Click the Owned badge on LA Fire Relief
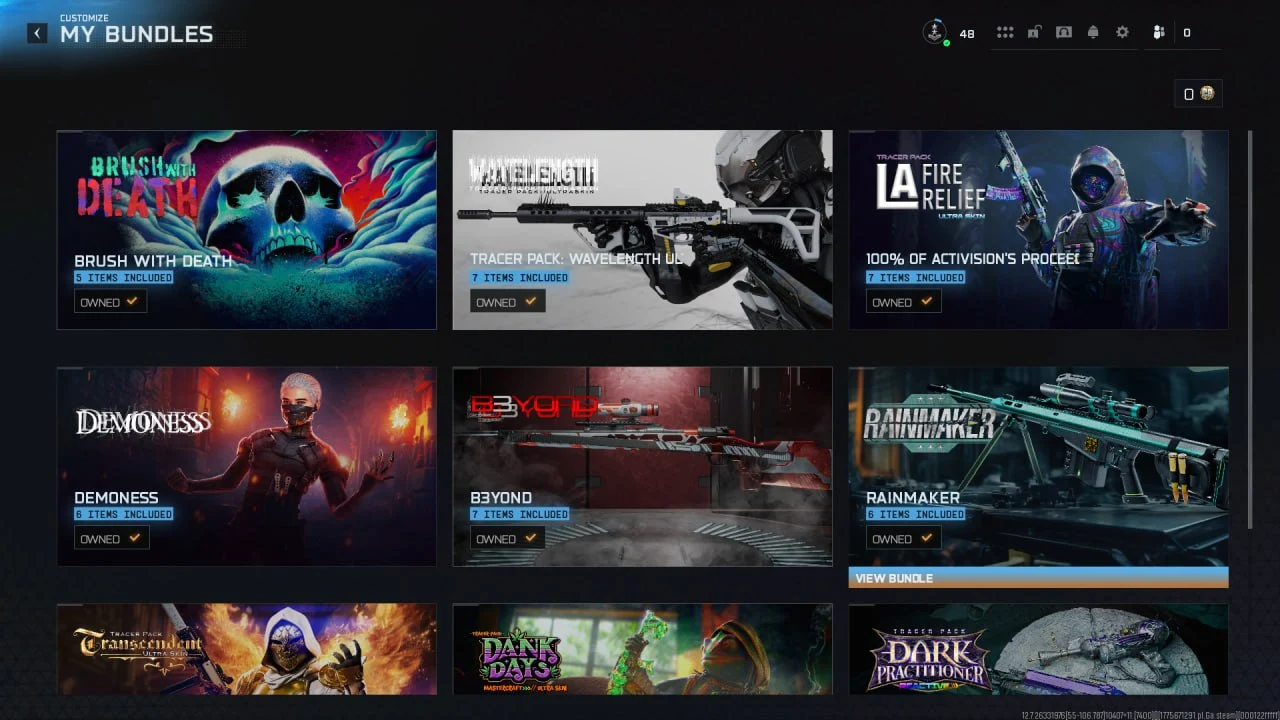The image size is (1280, 720). pyautogui.click(x=903, y=302)
